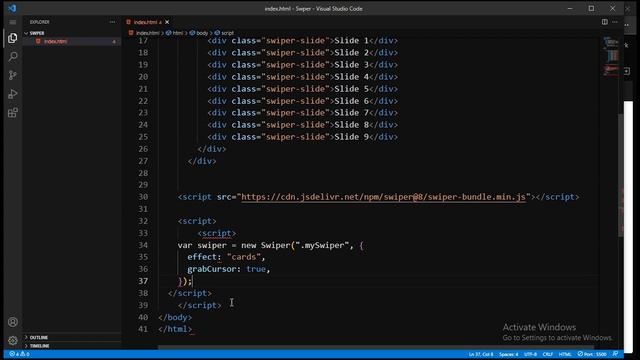Click index.html in the breadcrumb
The image size is (640, 360).
pos(147,33)
